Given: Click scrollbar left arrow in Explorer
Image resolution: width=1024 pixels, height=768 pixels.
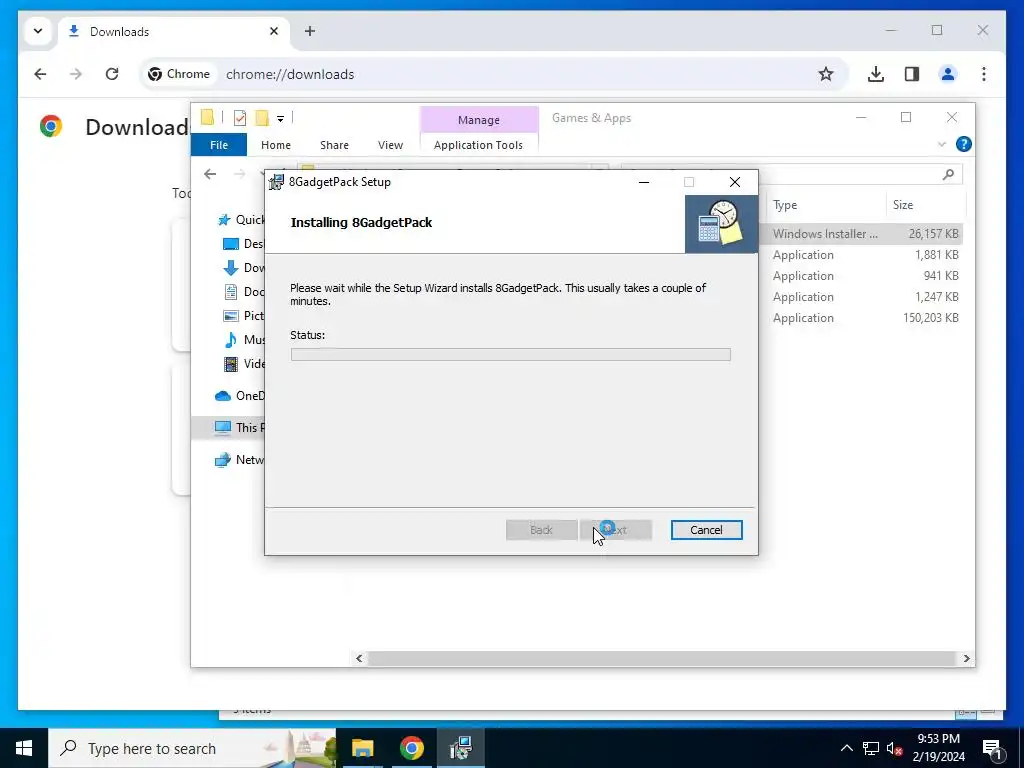Looking at the screenshot, I should click(x=359, y=658).
